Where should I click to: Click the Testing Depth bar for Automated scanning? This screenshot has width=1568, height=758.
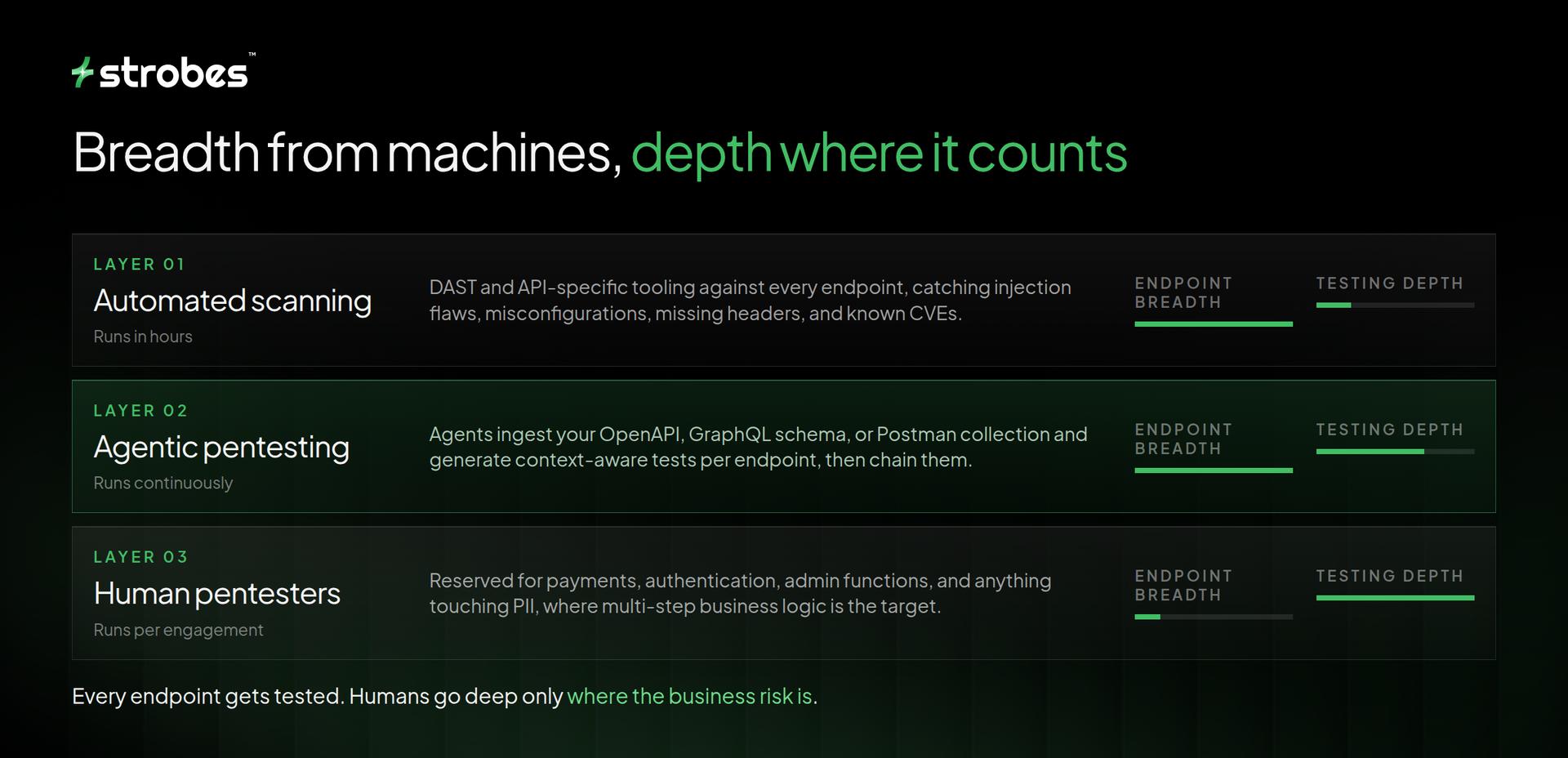(x=1395, y=305)
